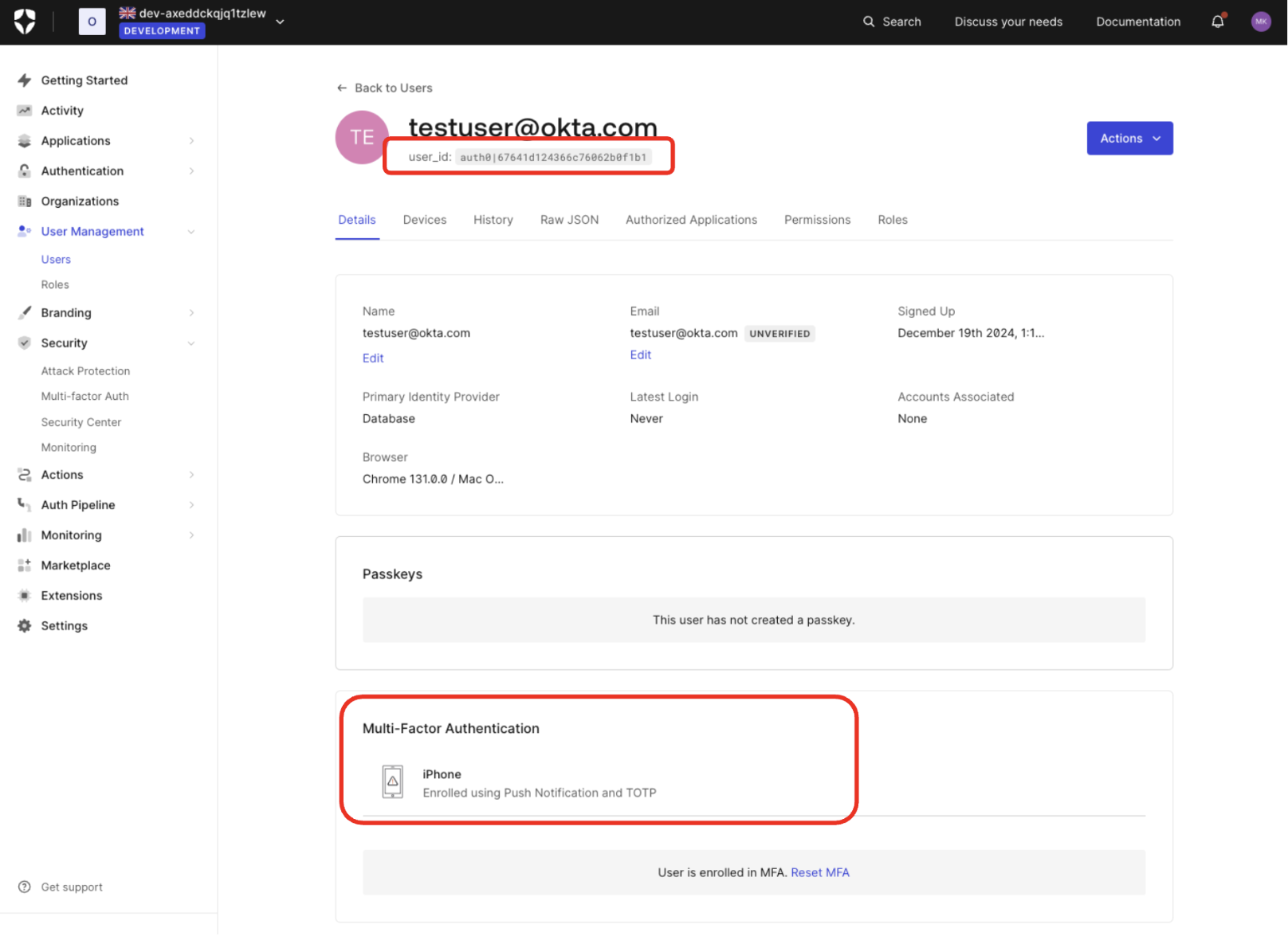Click the Applications stack icon
This screenshot has height=940, width=1288.
(25, 141)
